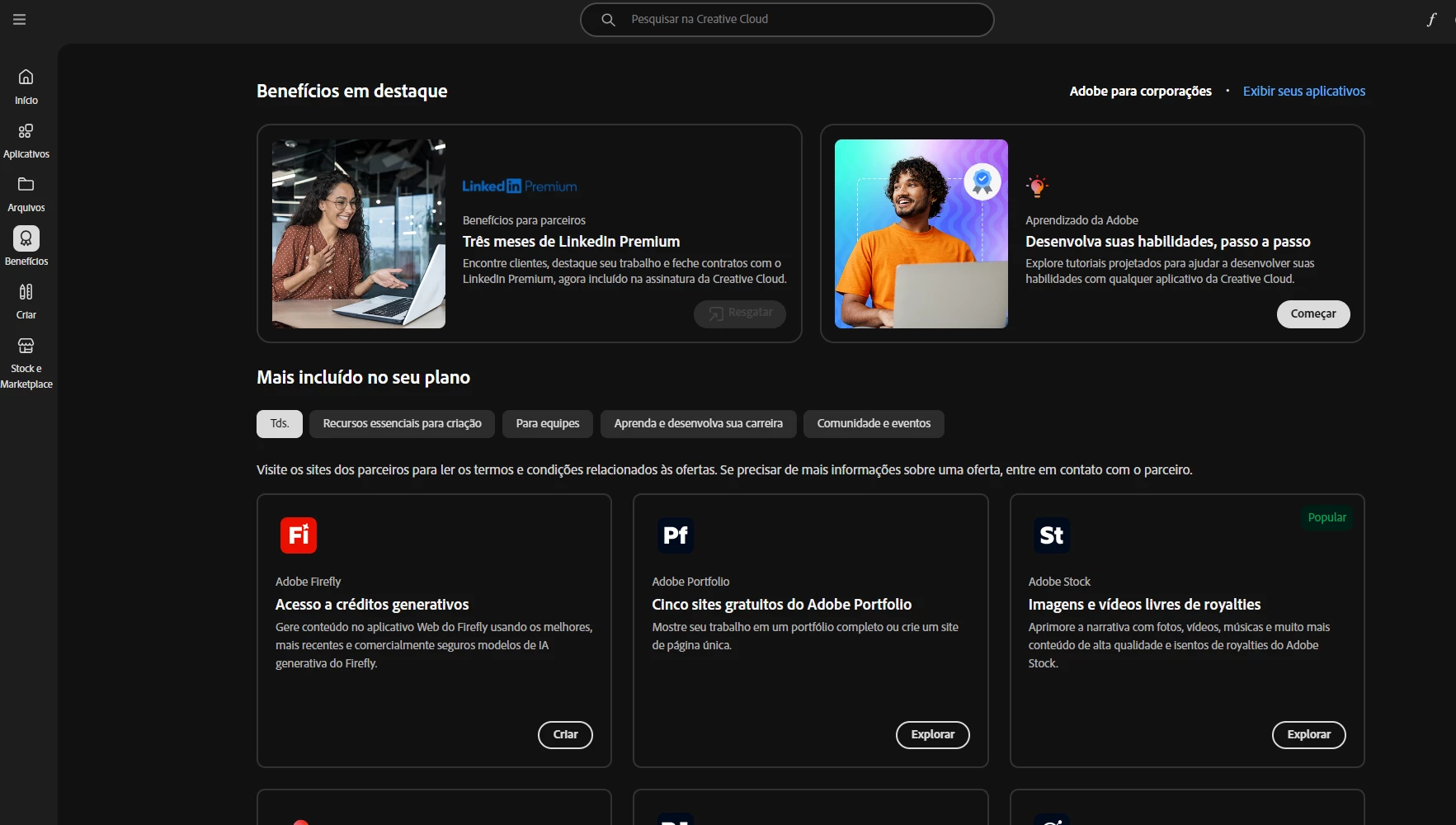
Task: Click 'Cinco sites gratuitos do Adobe Portfolio'
Action: pos(782,605)
